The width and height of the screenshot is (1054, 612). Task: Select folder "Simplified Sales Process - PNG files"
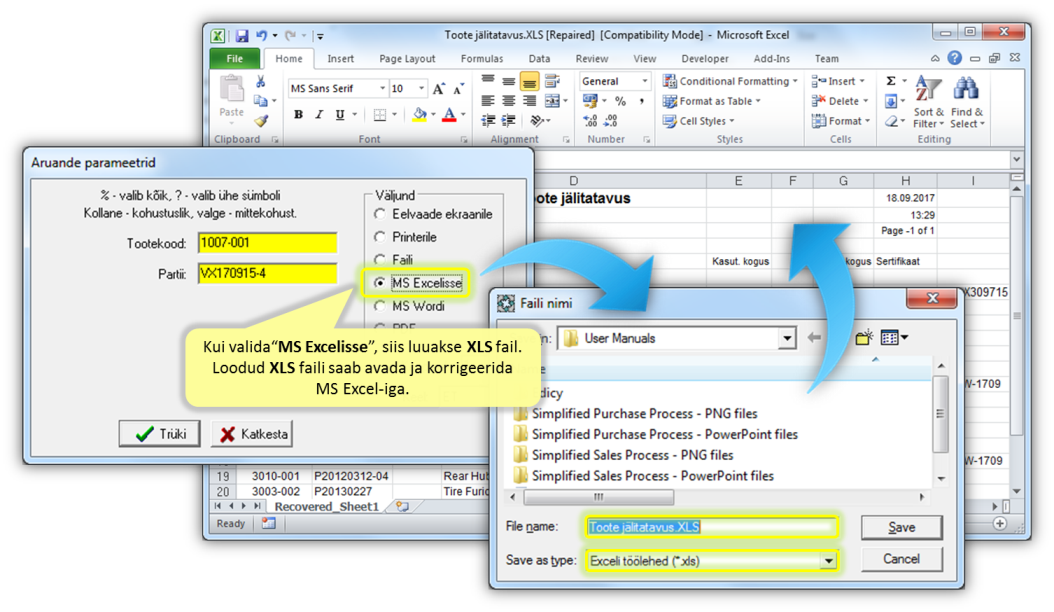tap(633, 455)
